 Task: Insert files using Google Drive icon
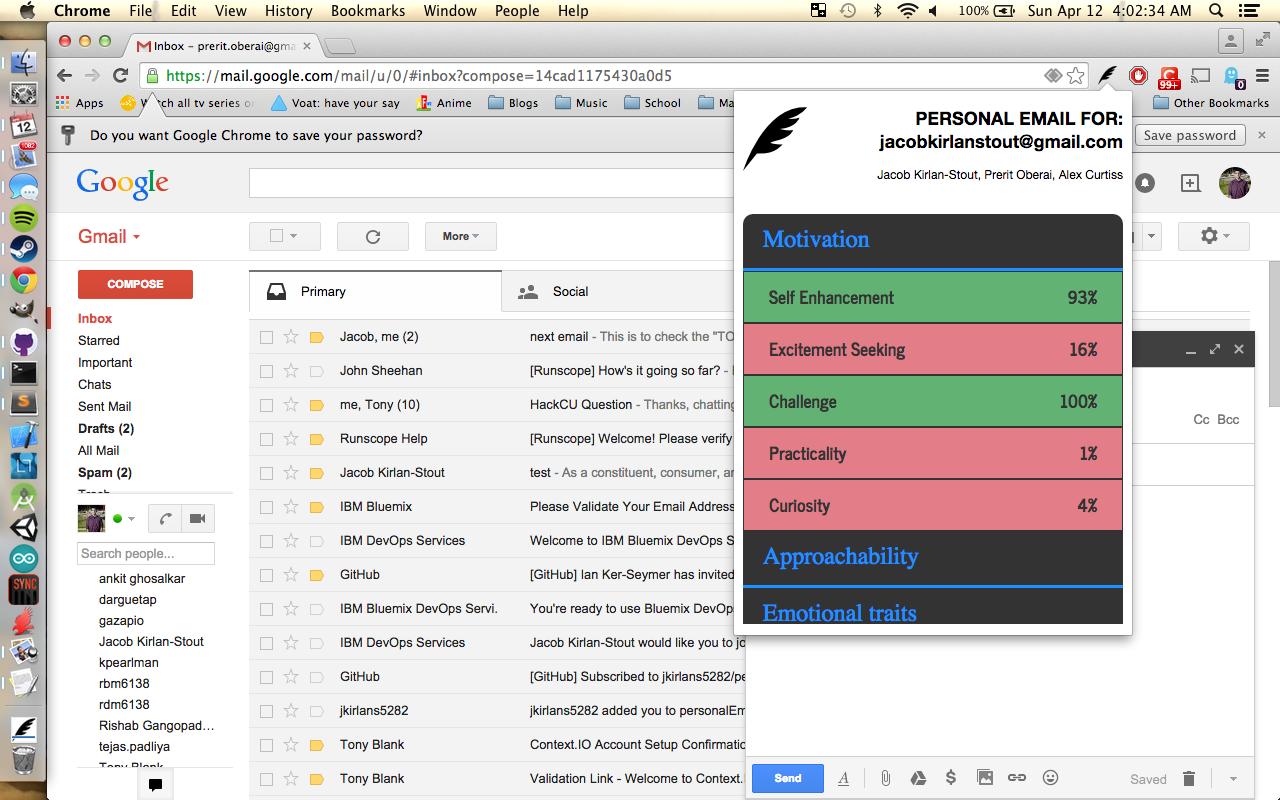pos(918,778)
